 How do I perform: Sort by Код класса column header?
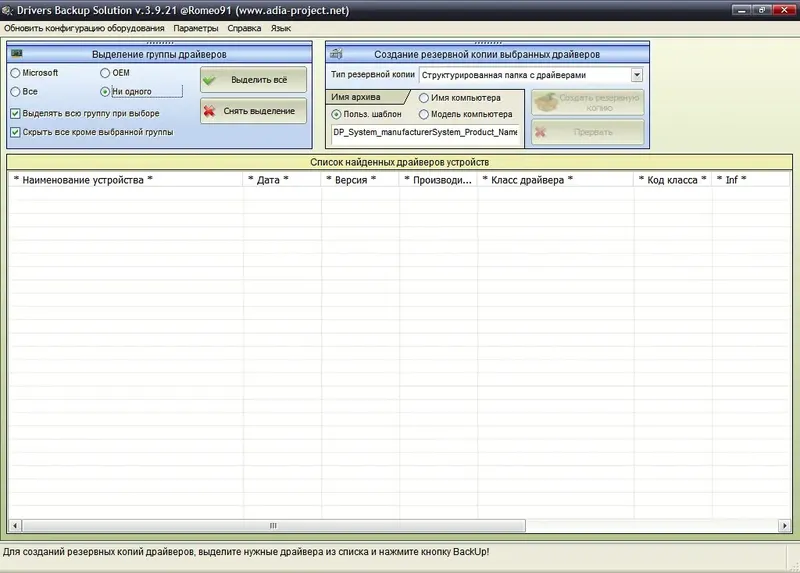pos(673,180)
